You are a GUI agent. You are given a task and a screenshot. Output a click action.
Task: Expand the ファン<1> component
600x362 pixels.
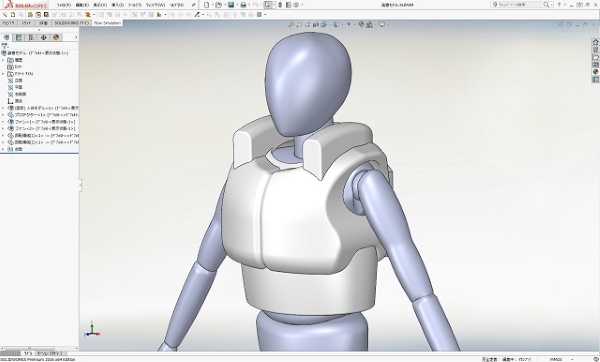pyautogui.click(x=3, y=122)
